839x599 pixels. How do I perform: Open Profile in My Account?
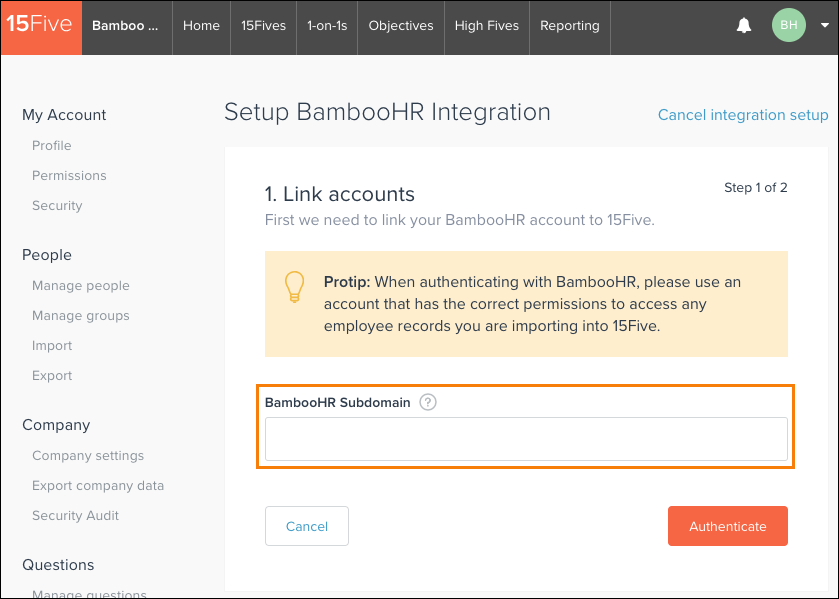click(51, 146)
